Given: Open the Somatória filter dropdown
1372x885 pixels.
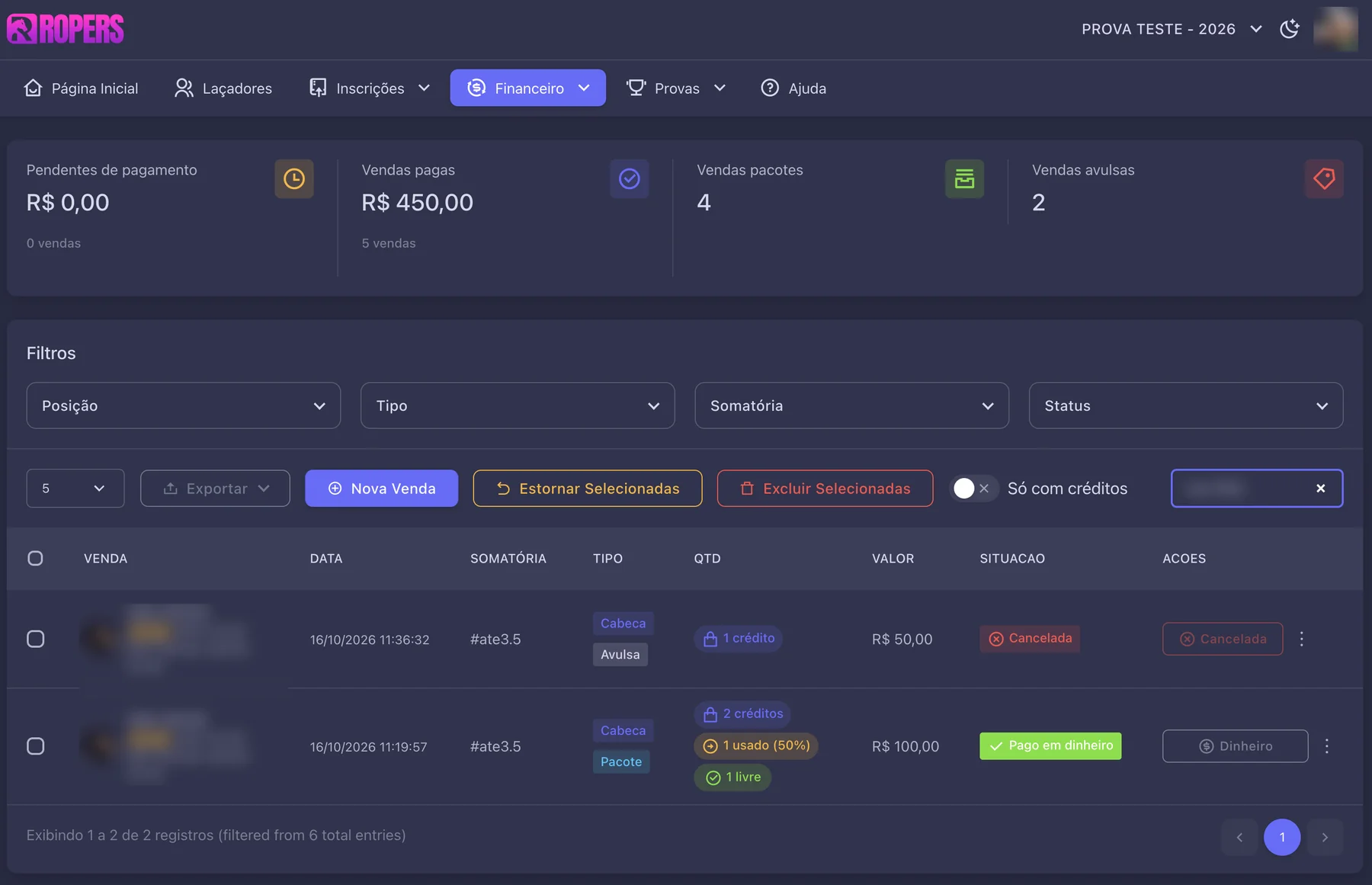Looking at the screenshot, I should pyautogui.click(x=851, y=406).
